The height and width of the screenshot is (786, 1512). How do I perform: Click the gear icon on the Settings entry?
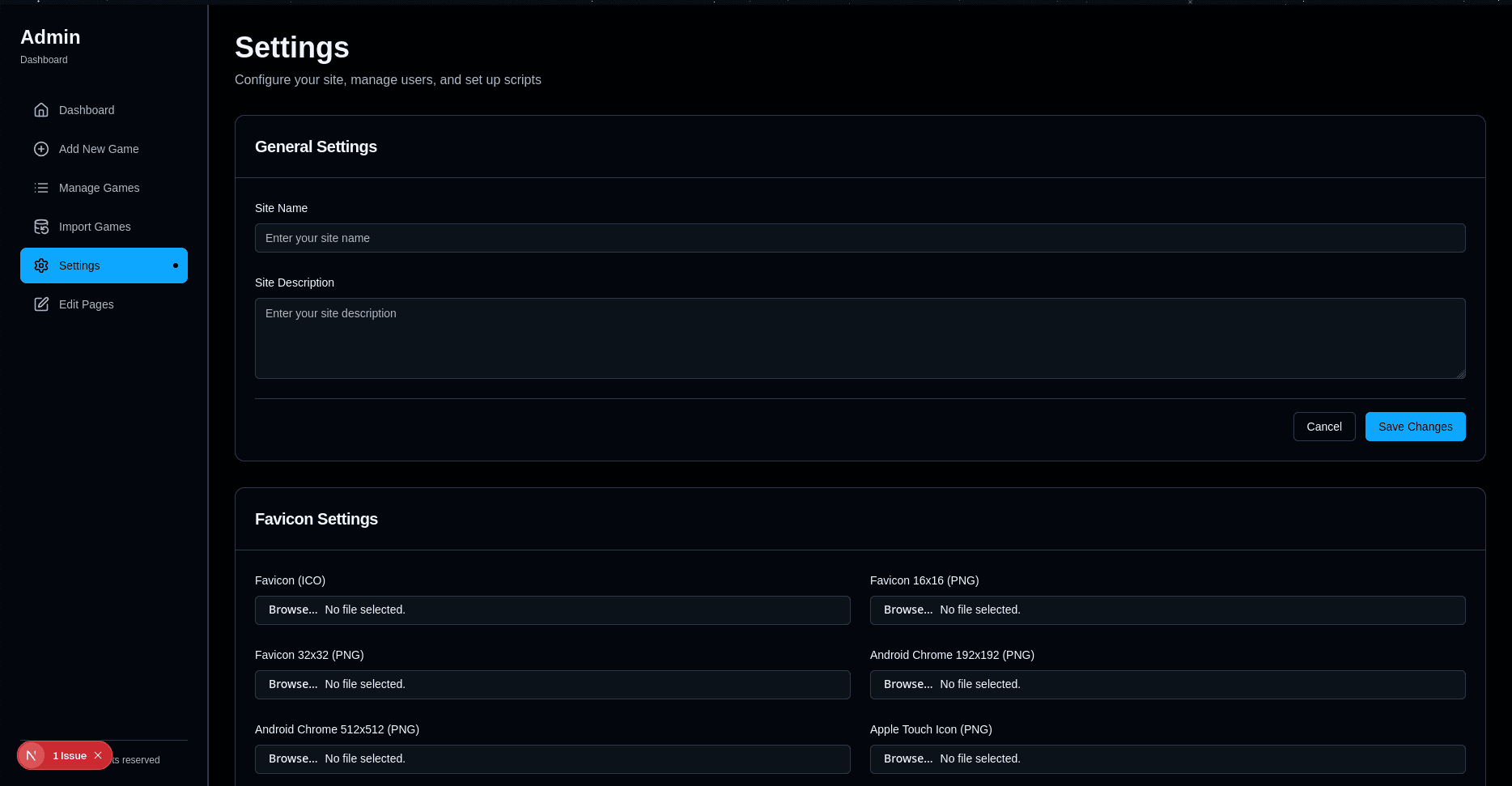tap(41, 266)
